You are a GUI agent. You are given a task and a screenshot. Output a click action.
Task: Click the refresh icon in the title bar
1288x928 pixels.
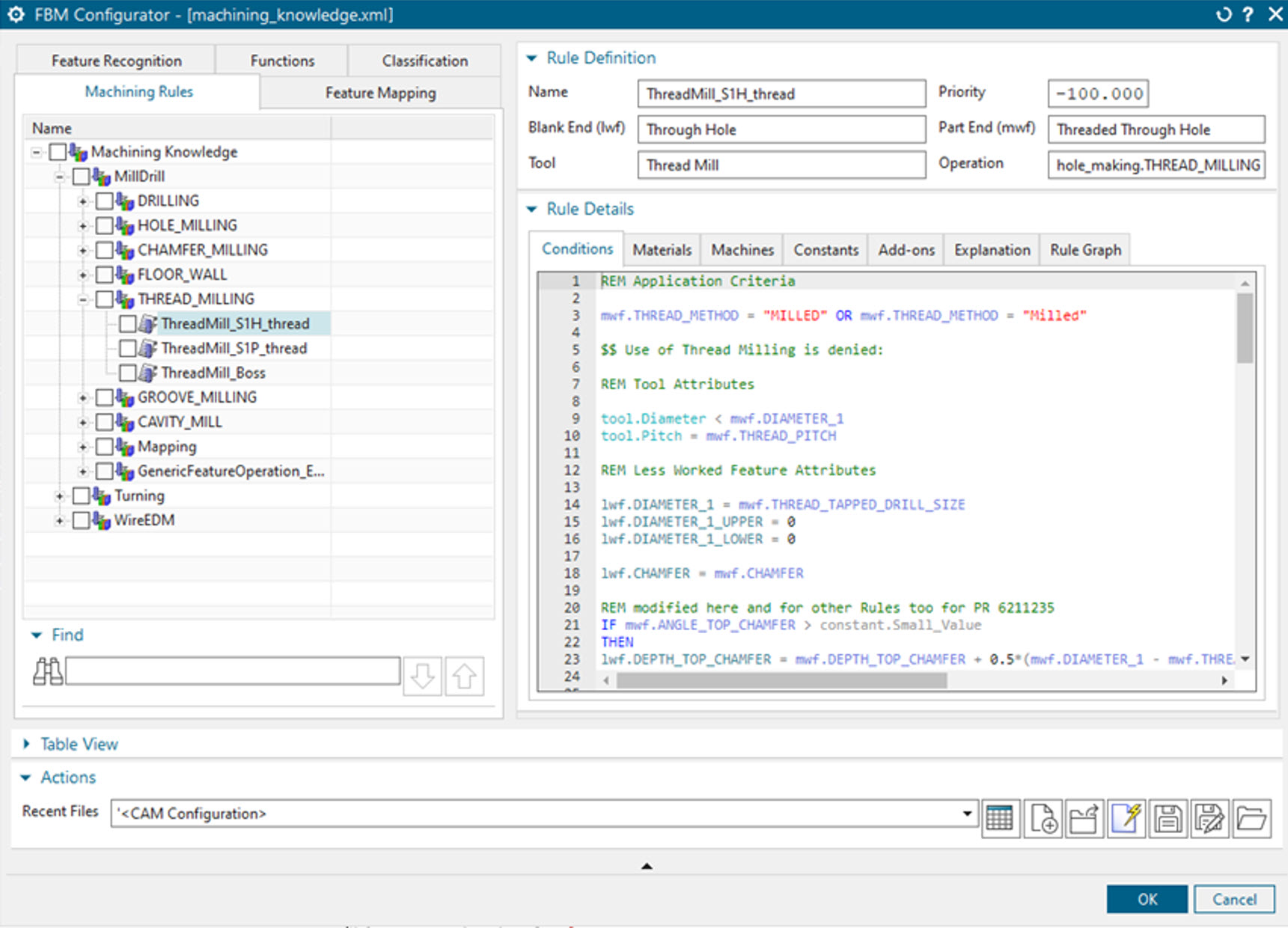[1225, 14]
